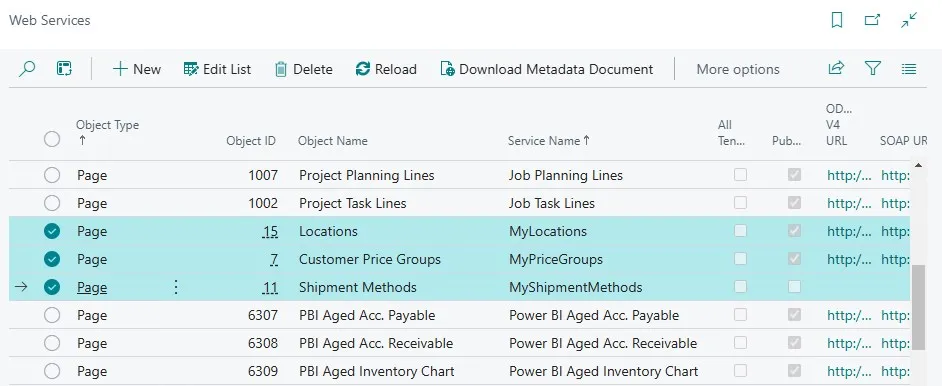The image size is (942, 386).
Task: Bookmark this Web Services page
Action: point(836,20)
